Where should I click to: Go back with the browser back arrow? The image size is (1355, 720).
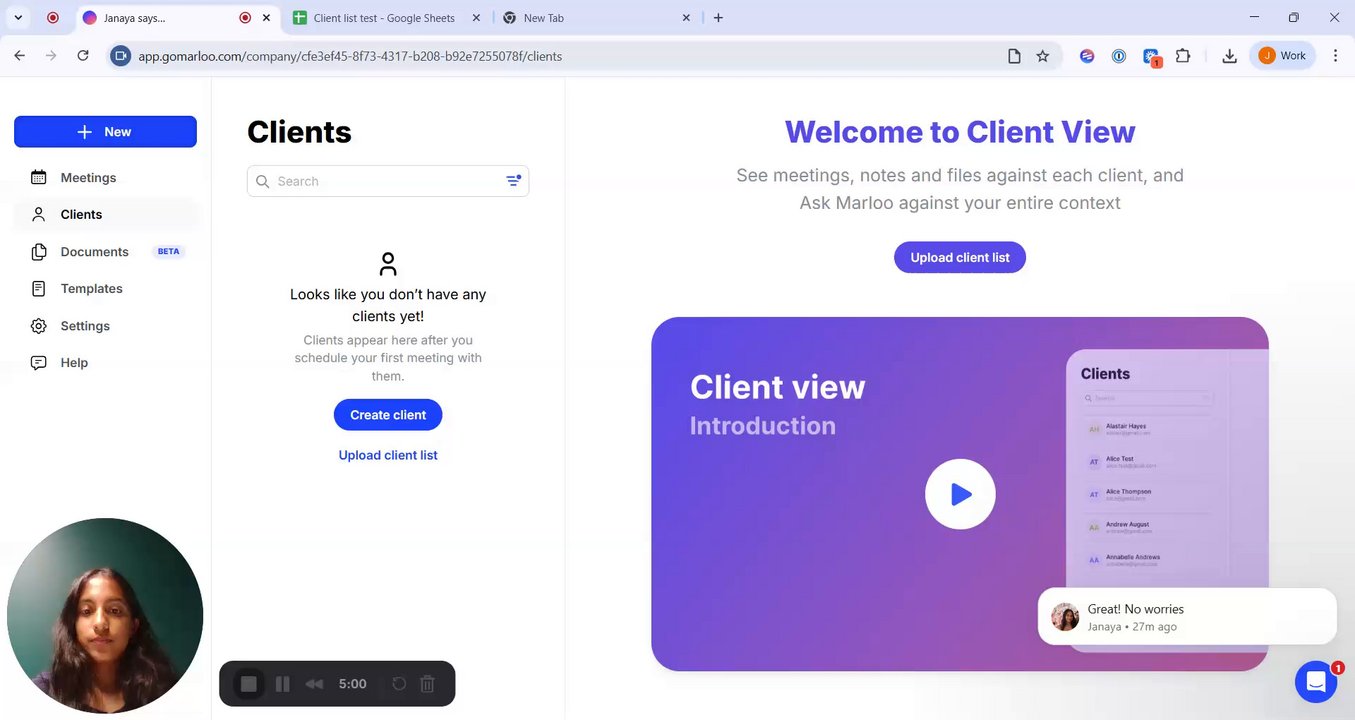click(x=19, y=56)
